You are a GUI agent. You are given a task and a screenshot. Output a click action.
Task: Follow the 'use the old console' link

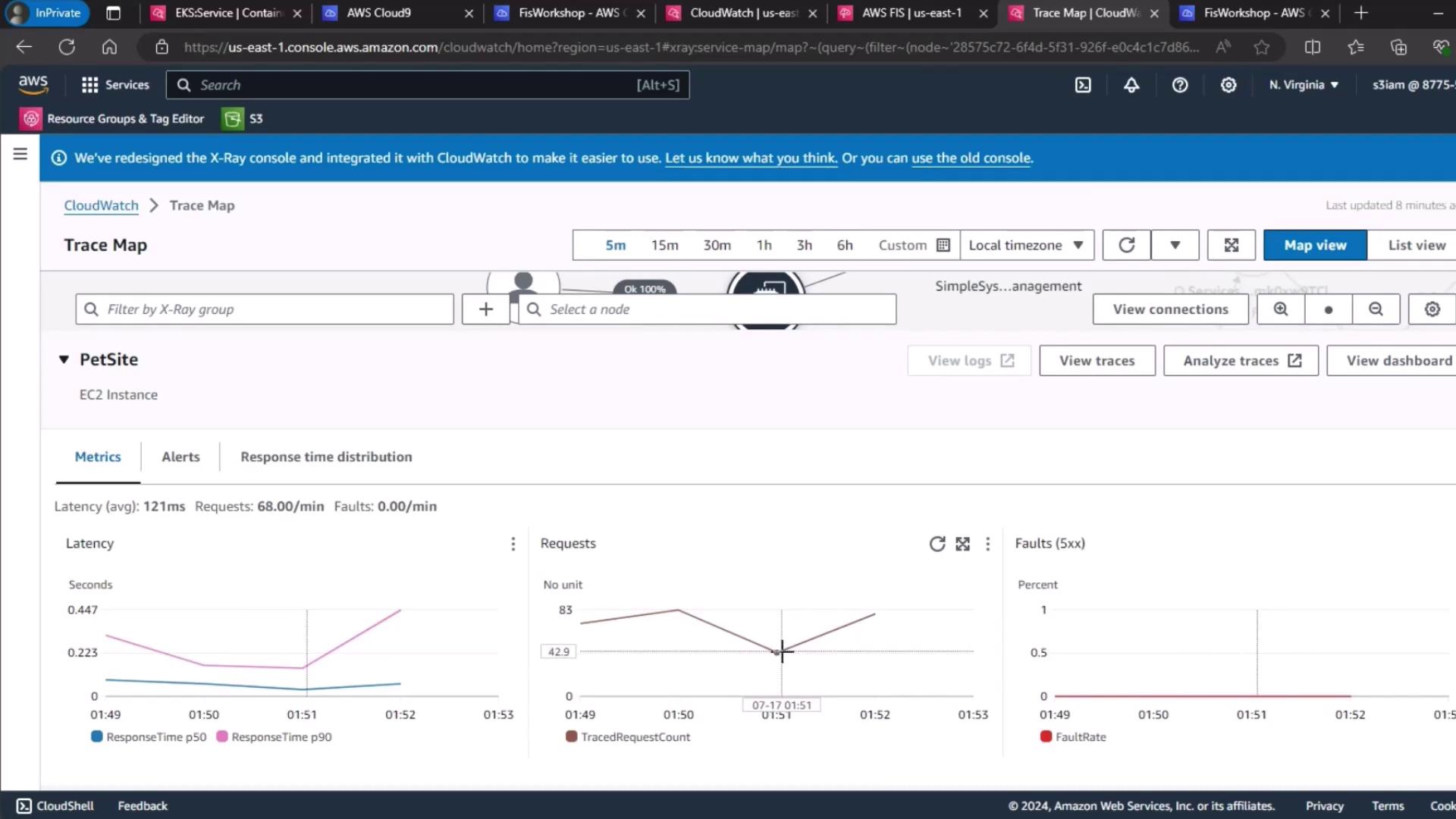click(971, 158)
